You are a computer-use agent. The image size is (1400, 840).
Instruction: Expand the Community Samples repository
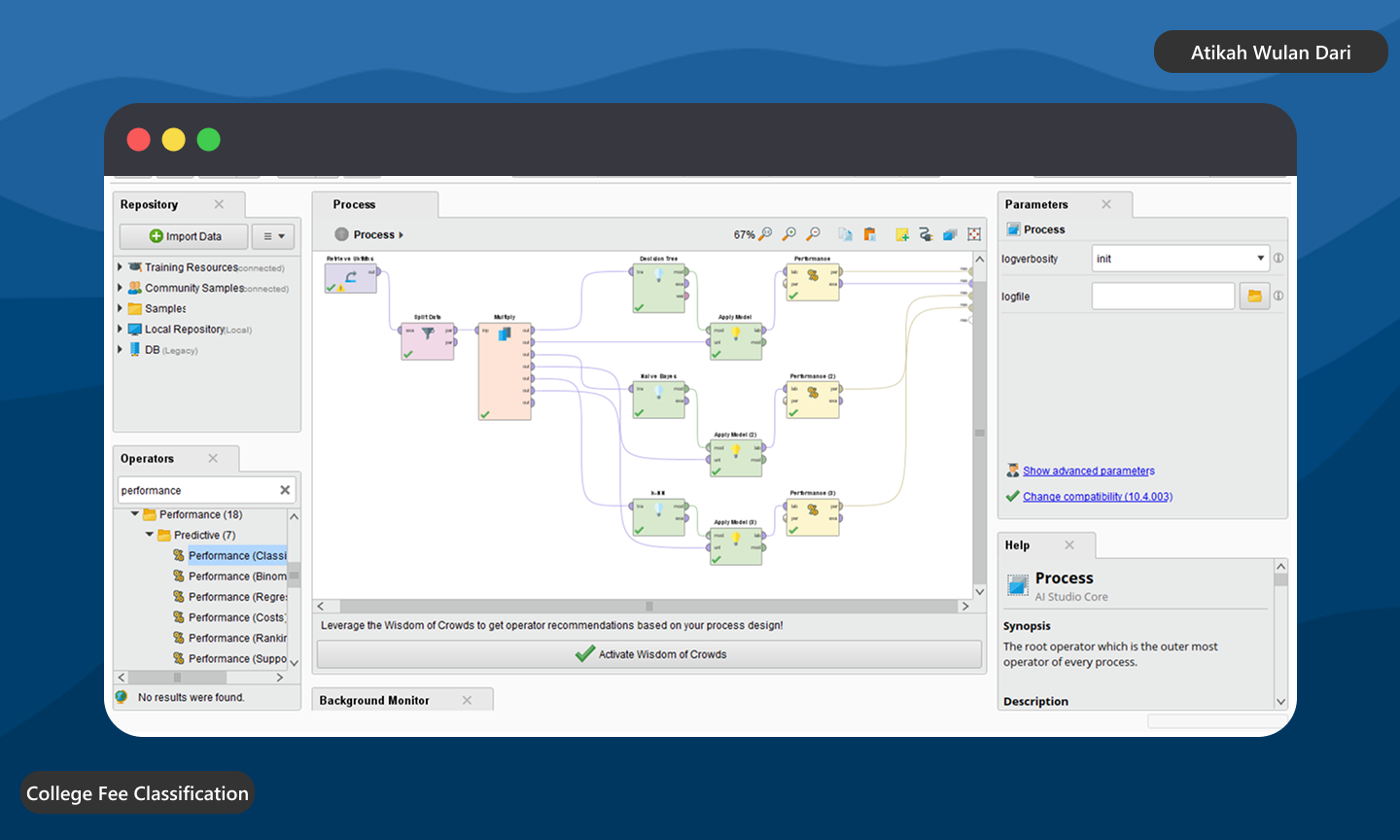[120, 288]
